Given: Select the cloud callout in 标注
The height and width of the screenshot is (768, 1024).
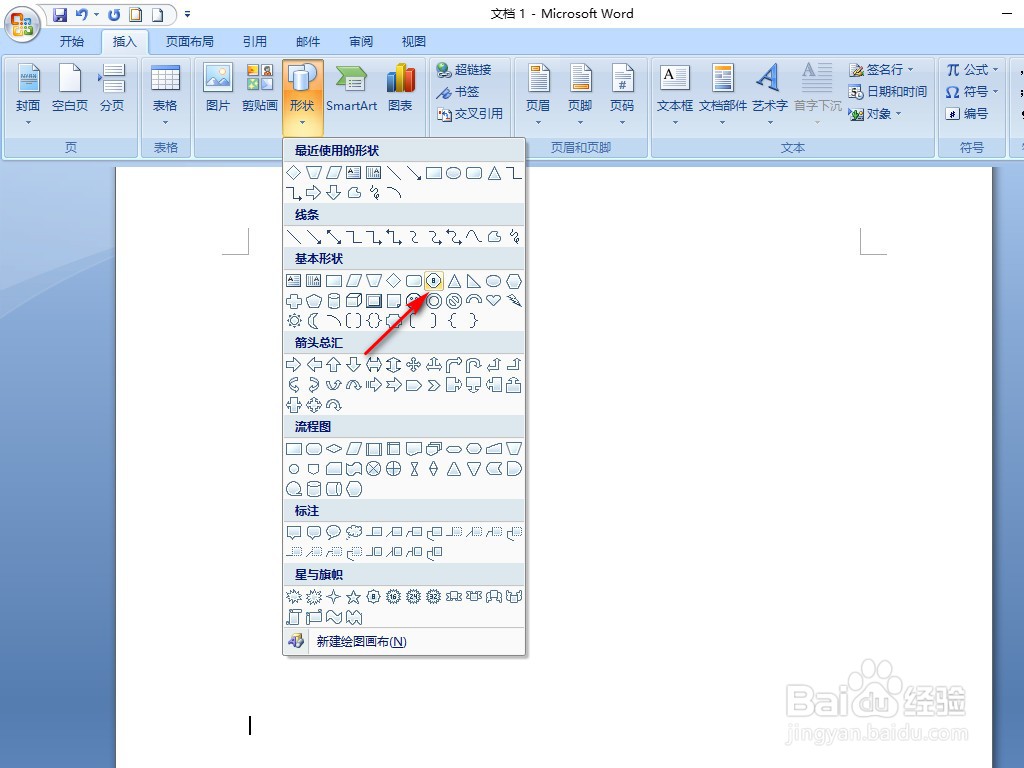Looking at the screenshot, I should coord(354,532).
